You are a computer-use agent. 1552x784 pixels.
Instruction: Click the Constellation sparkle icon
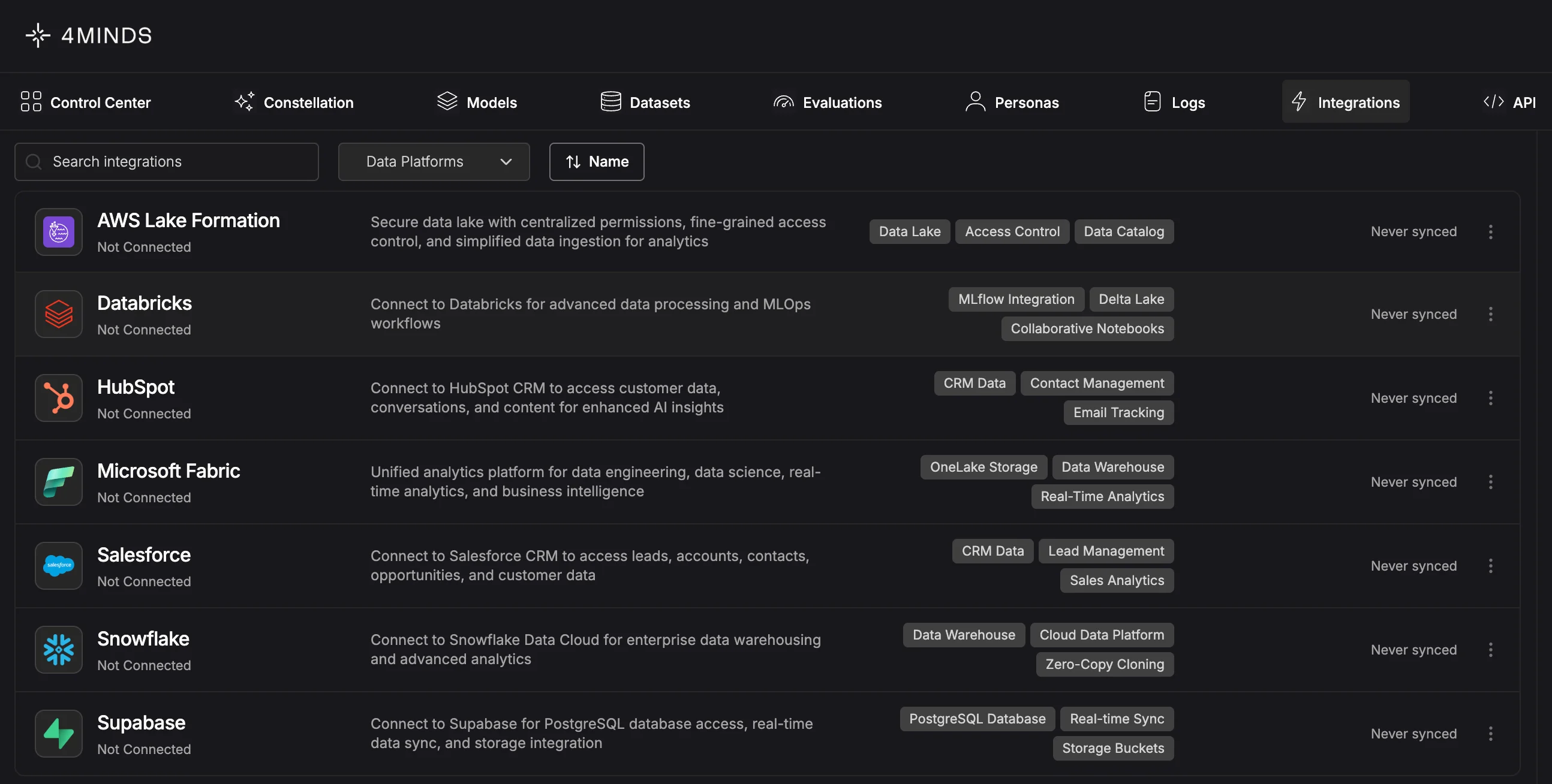tap(245, 102)
